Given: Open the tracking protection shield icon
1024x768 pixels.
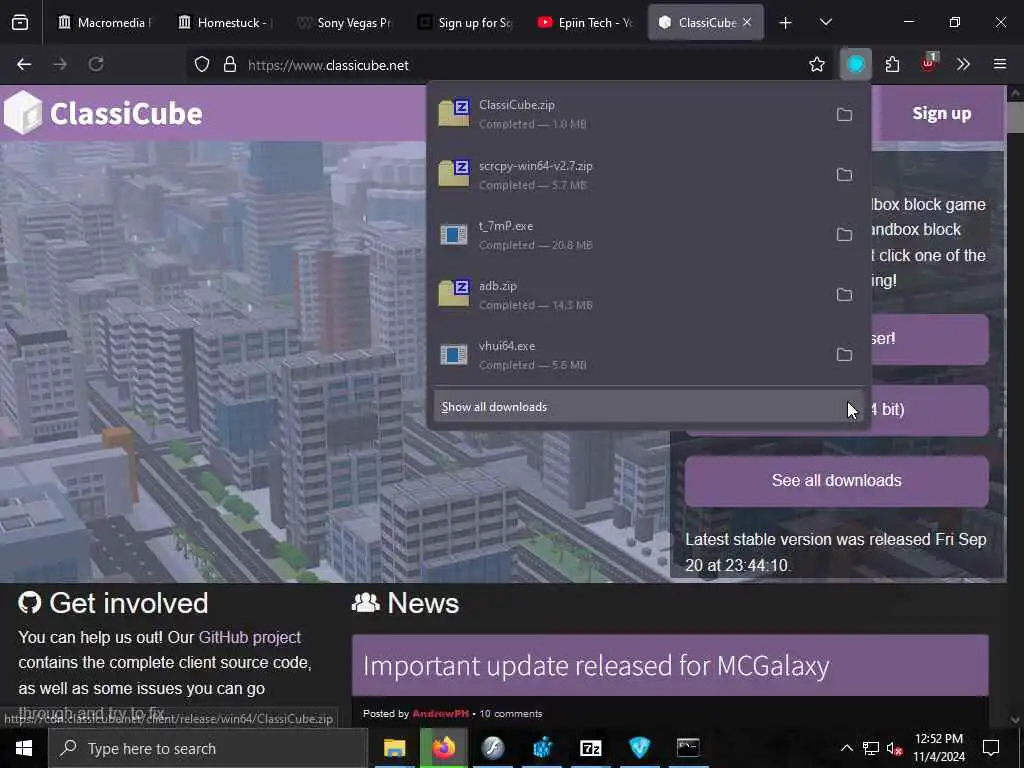Looking at the screenshot, I should pyautogui.click(x=202, y=65).
